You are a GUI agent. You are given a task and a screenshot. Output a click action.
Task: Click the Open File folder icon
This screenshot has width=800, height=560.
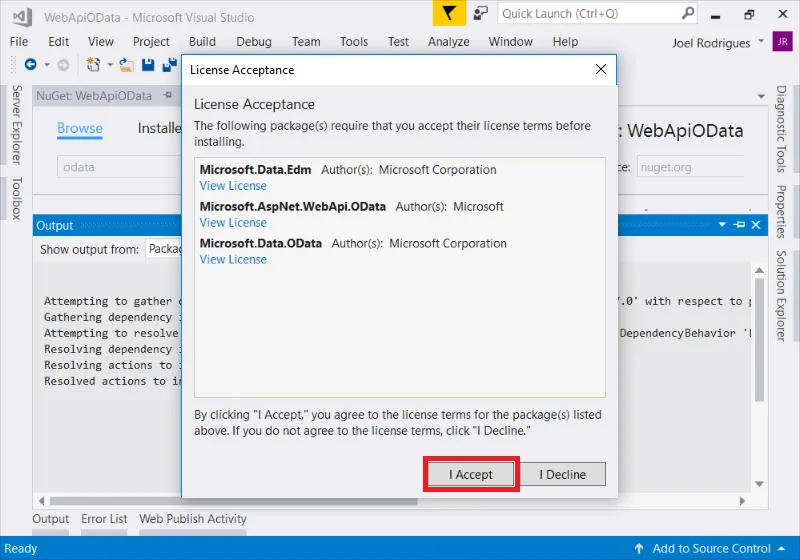pos(126,65)
